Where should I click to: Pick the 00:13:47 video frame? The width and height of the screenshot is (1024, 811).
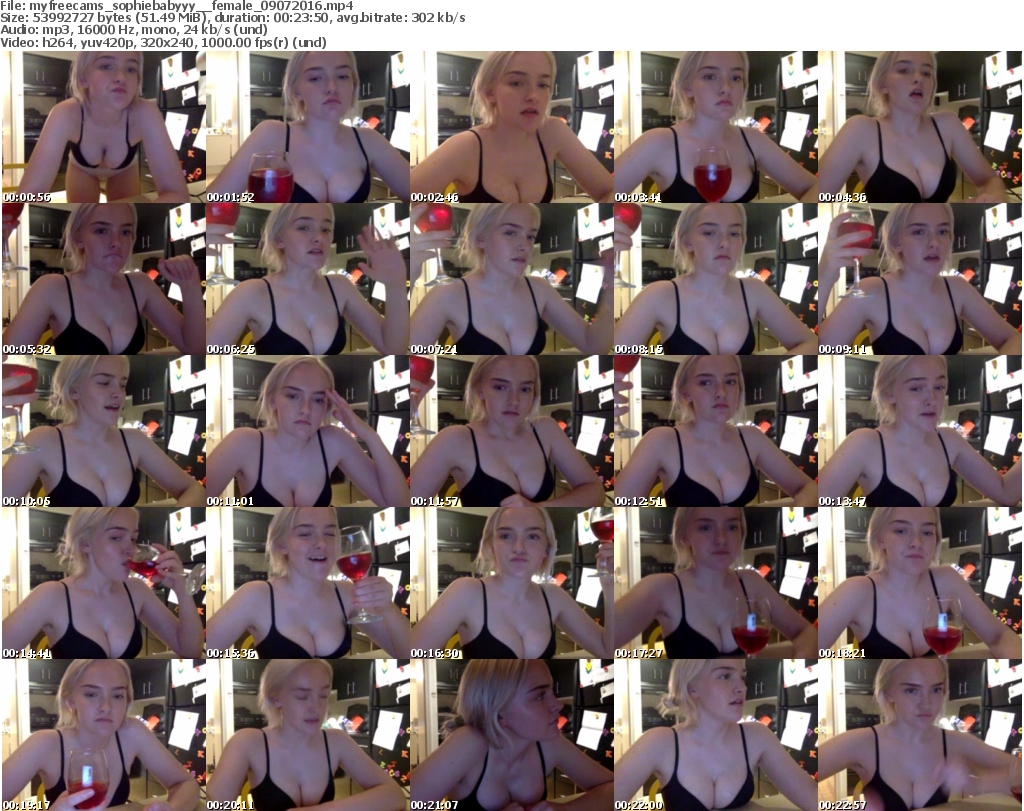coord(920,432)
